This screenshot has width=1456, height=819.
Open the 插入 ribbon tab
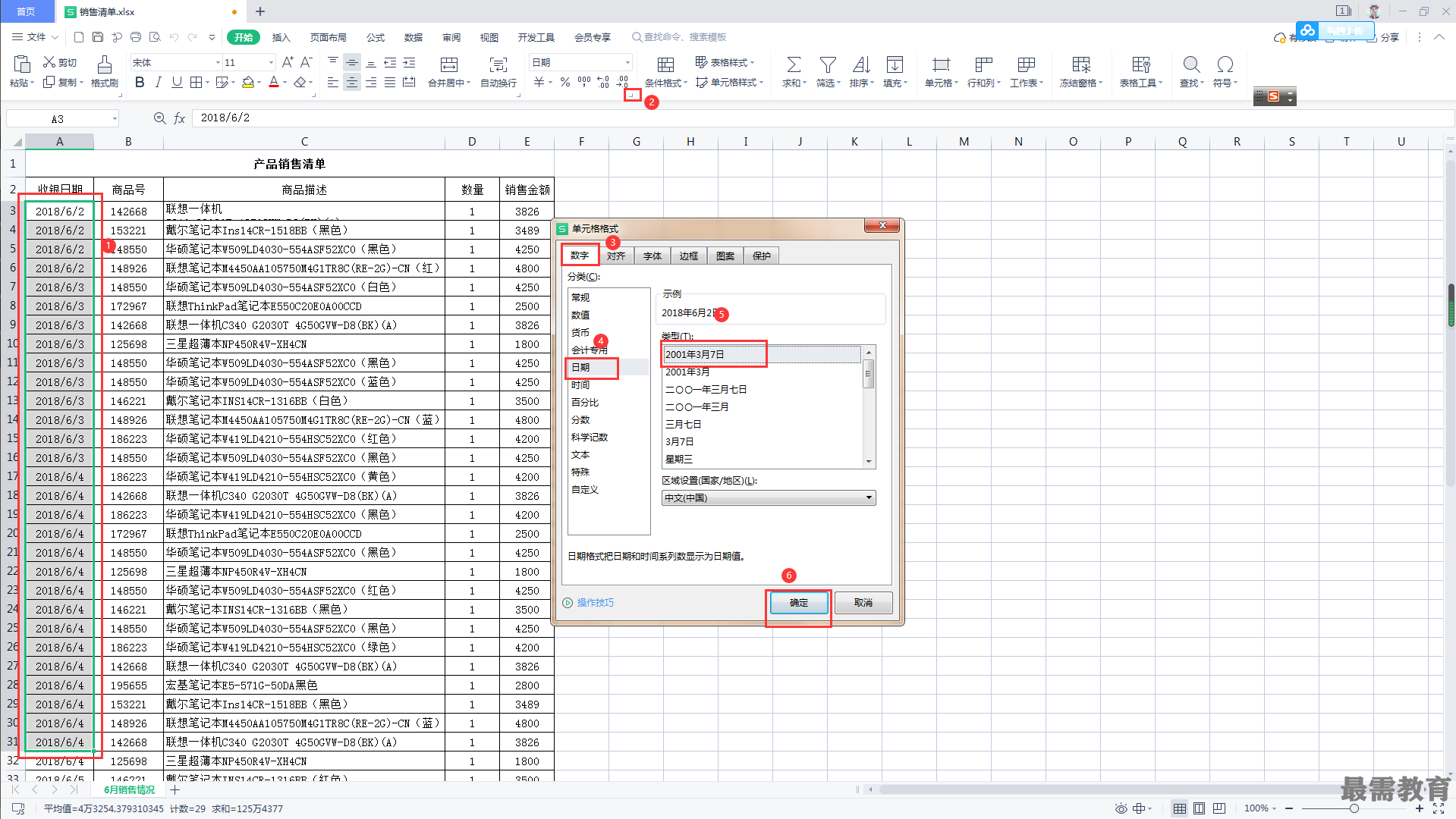point(281,37)
